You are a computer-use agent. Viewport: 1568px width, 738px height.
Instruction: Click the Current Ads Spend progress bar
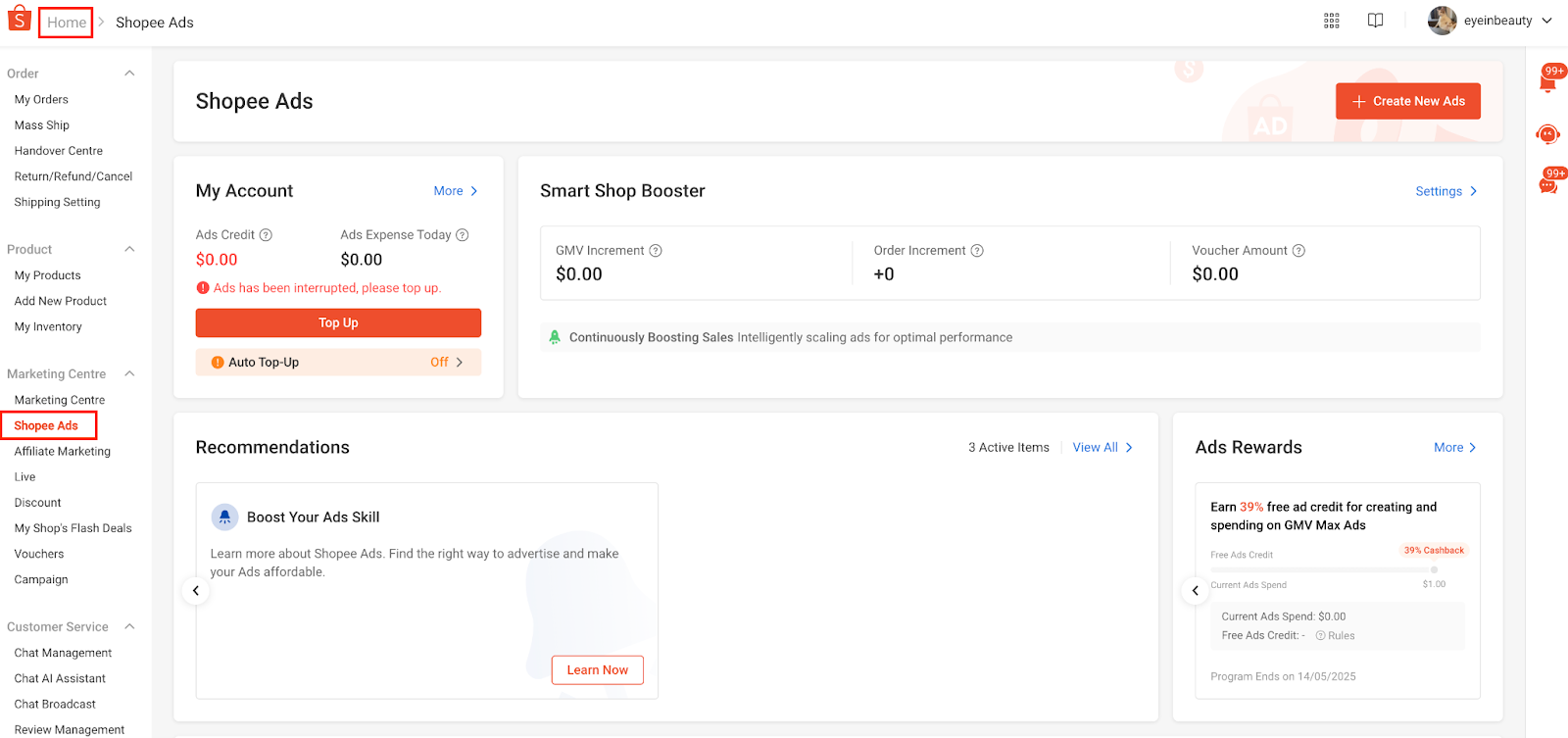(1323, 569)
